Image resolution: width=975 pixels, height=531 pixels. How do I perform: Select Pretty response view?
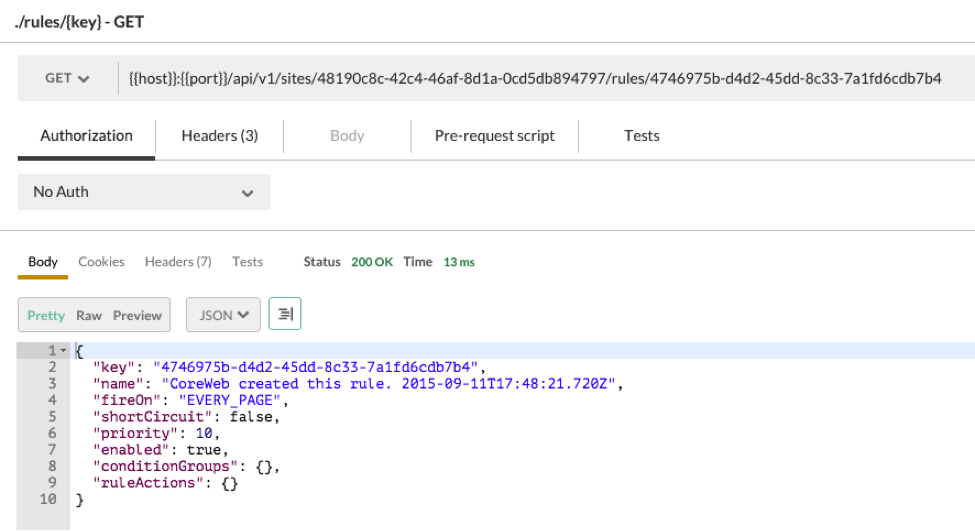pos(46,315)
